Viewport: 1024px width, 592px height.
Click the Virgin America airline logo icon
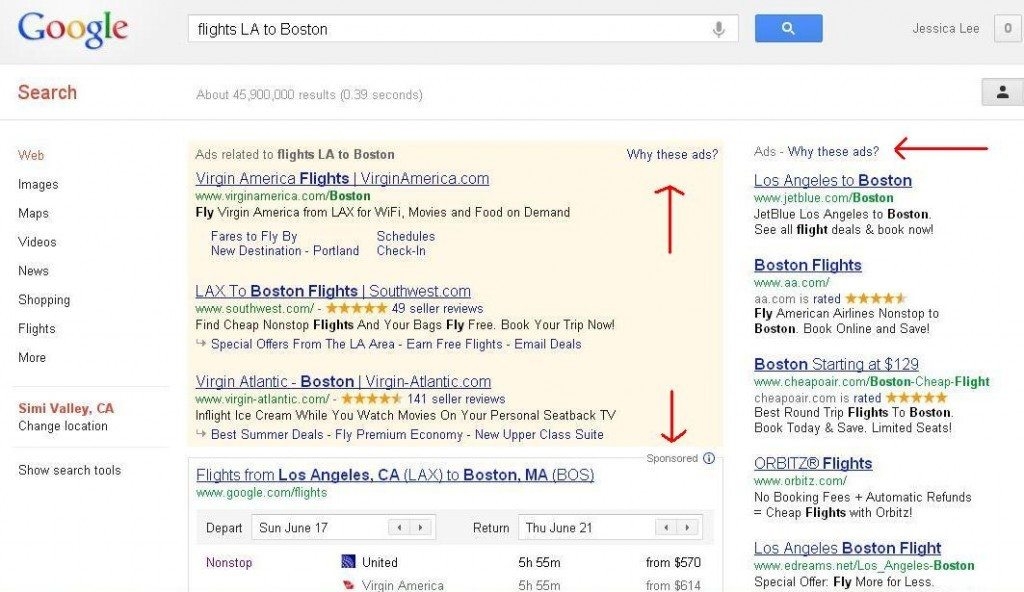pos(349,585)
